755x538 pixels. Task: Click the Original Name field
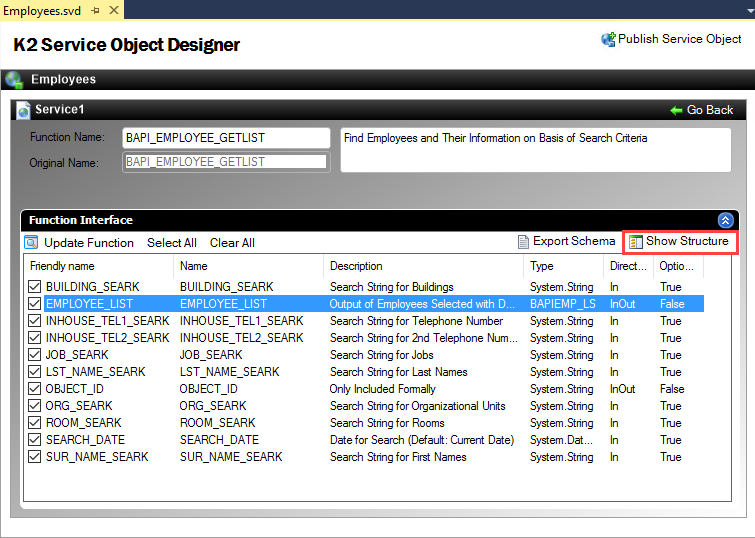coord(226,162)
